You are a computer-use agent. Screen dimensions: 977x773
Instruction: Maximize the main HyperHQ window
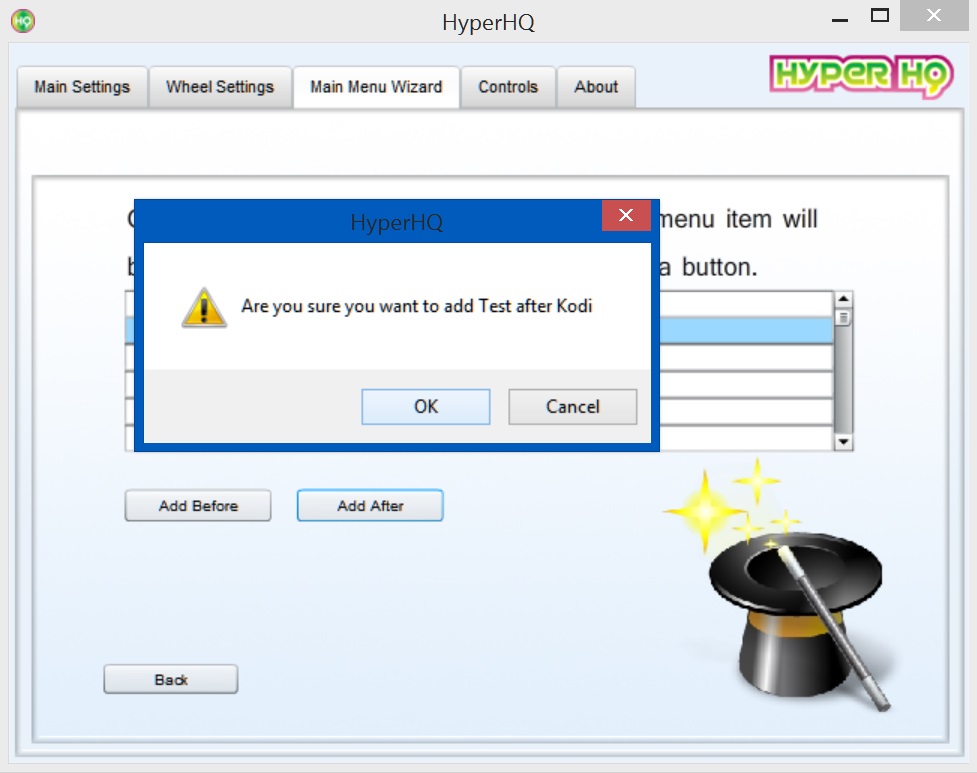click(880, 16)
